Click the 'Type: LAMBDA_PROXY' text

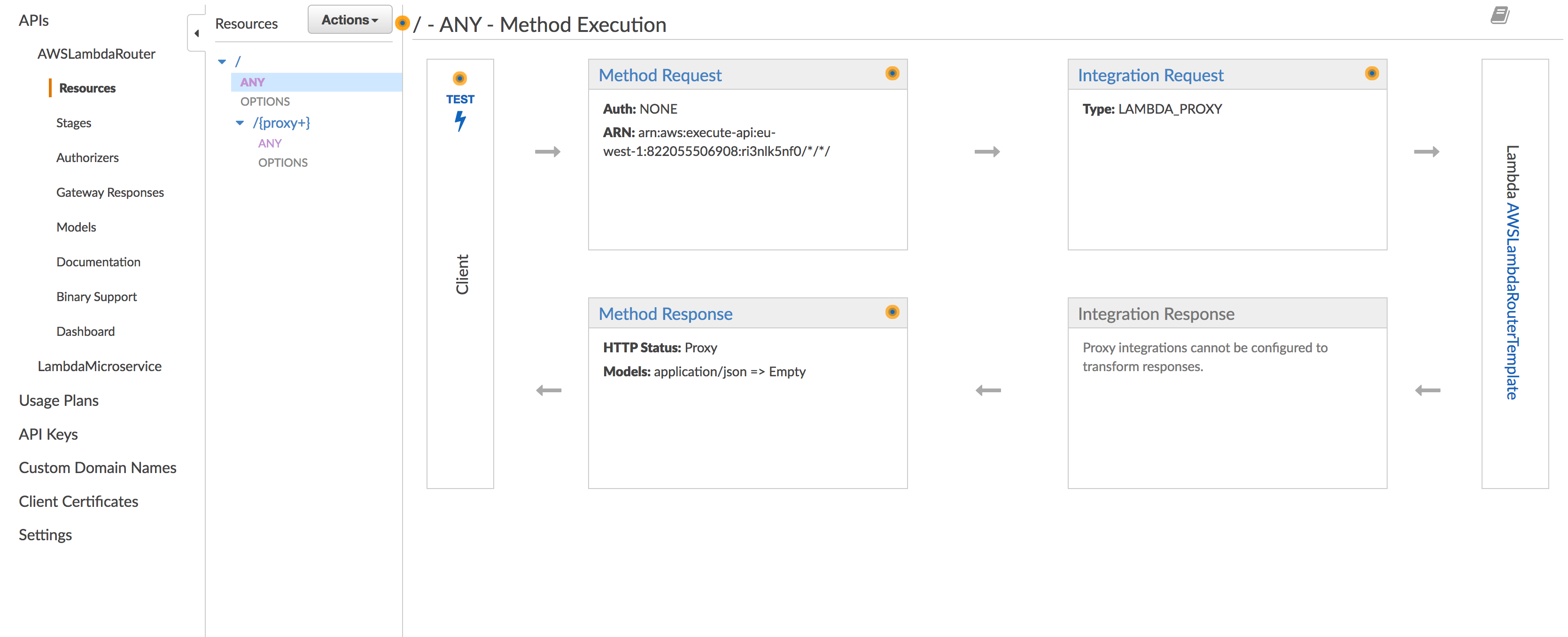click(x=1152, y=109)
